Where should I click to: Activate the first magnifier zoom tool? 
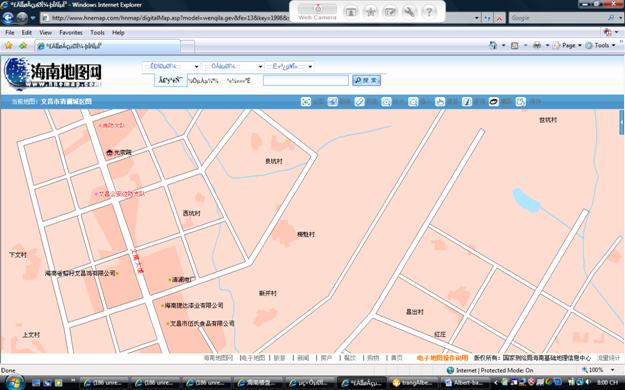386,102
